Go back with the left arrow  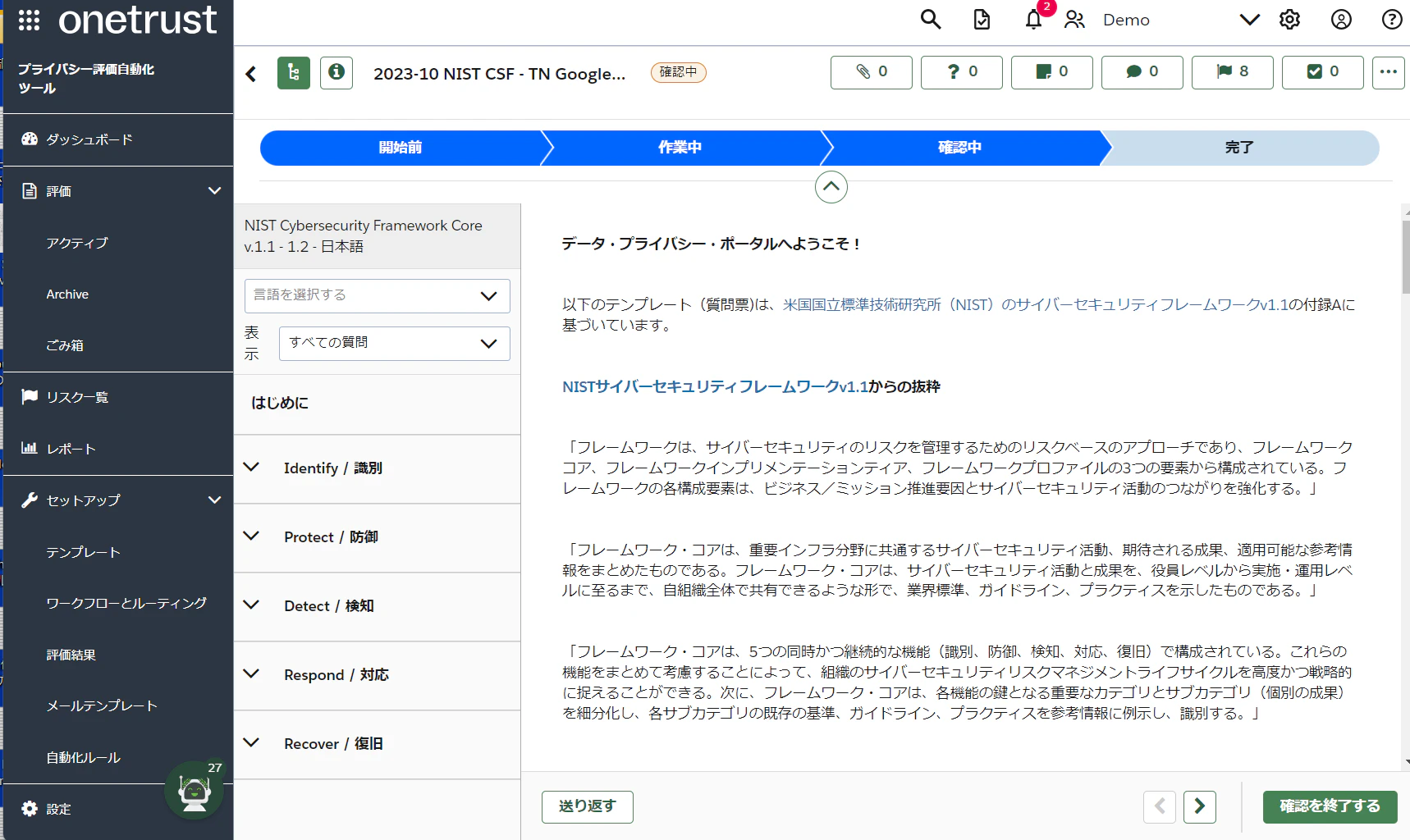251,74
